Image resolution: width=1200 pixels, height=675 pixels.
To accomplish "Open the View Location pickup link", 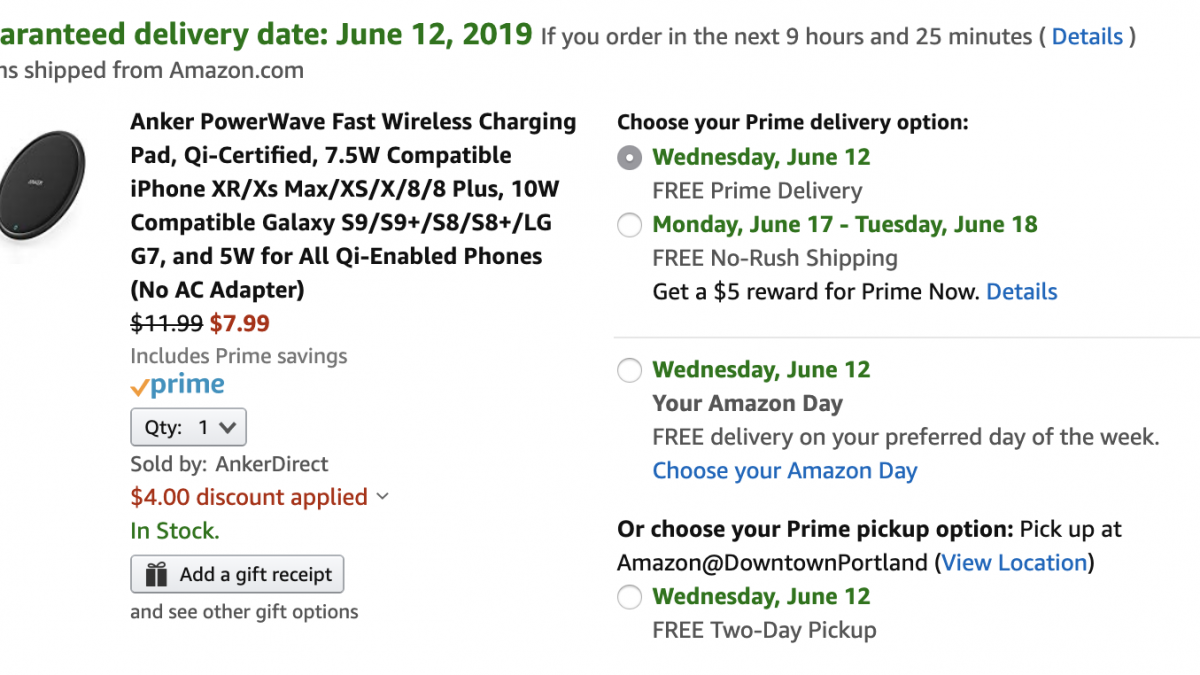I will click(1014, 563).
